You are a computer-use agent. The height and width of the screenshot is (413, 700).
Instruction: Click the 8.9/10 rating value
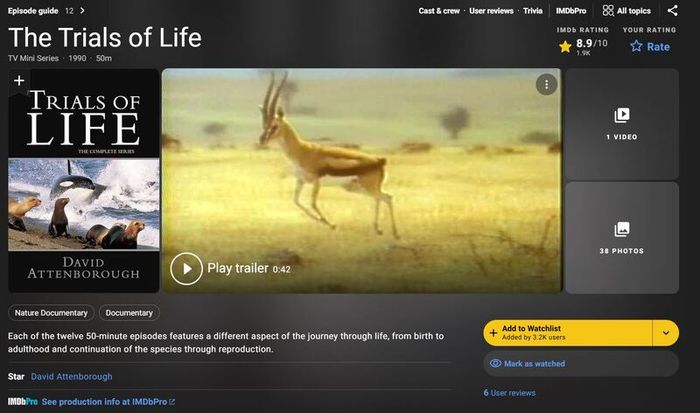click(x=592, y=43)
